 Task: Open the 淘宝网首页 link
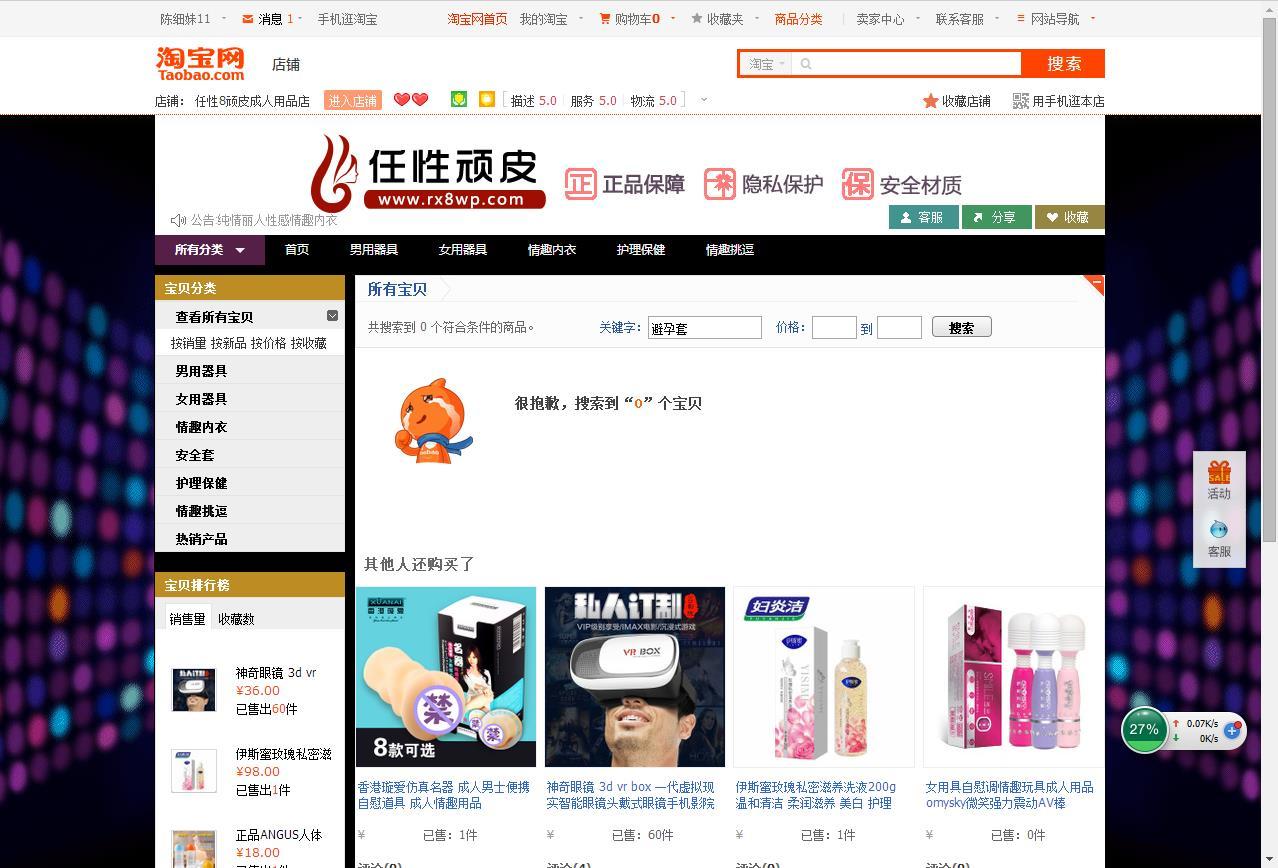coord(477,19)
